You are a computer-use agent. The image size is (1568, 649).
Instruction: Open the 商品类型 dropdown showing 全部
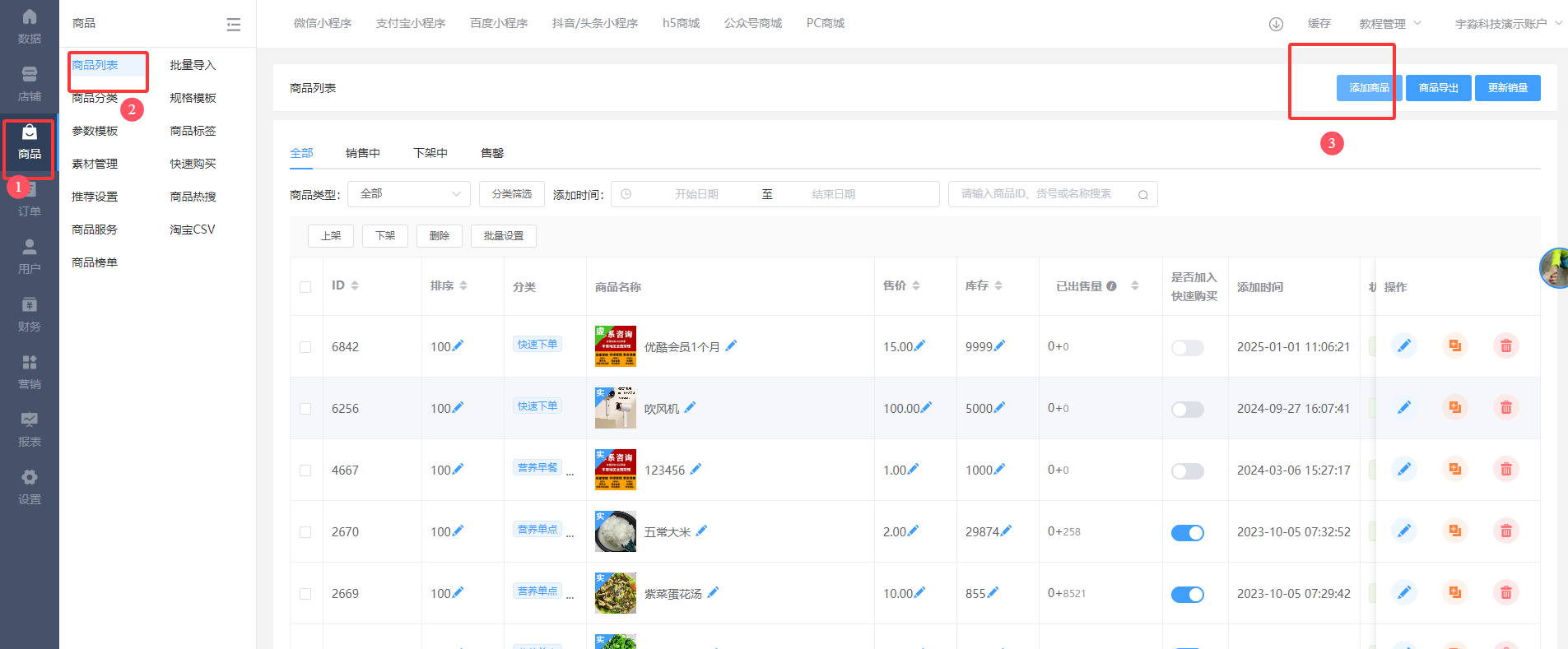tap(409, 194)
